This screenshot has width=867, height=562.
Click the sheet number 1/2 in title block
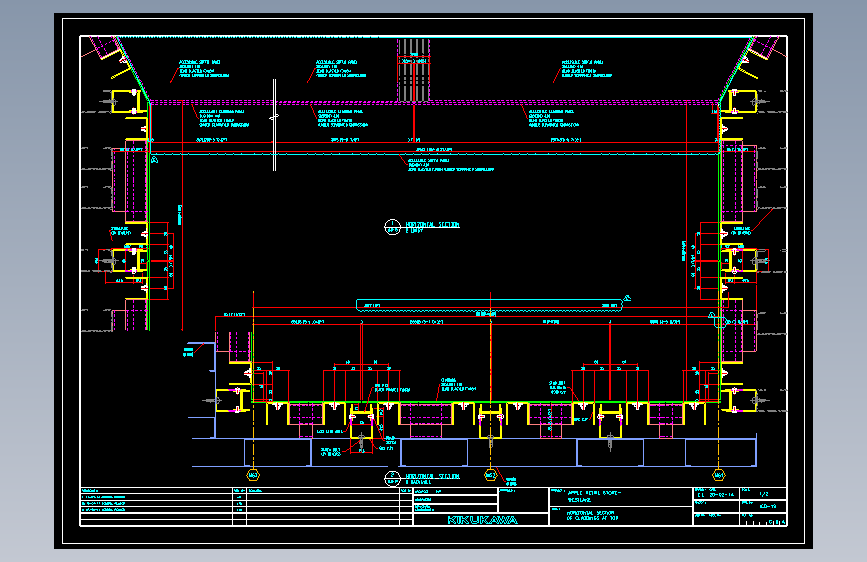click(x=764, y=494)
